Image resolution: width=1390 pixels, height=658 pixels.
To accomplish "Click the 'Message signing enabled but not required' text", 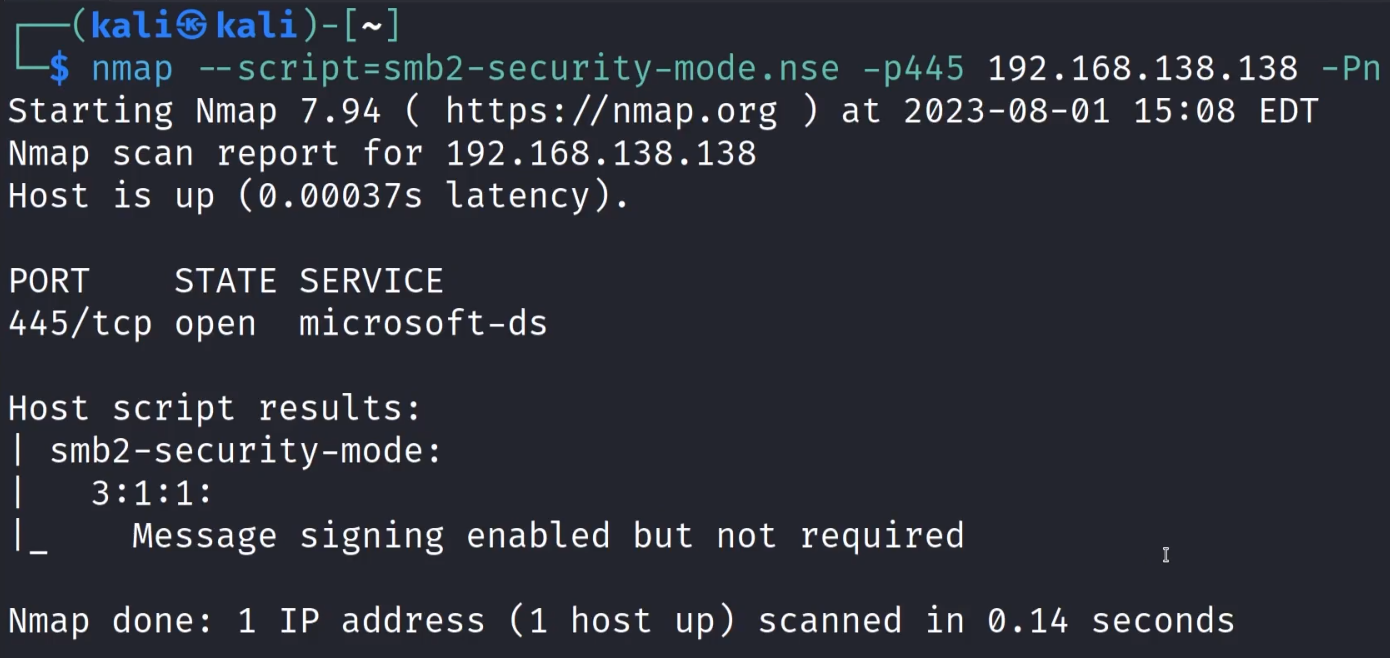I will (x=548, y=536).
